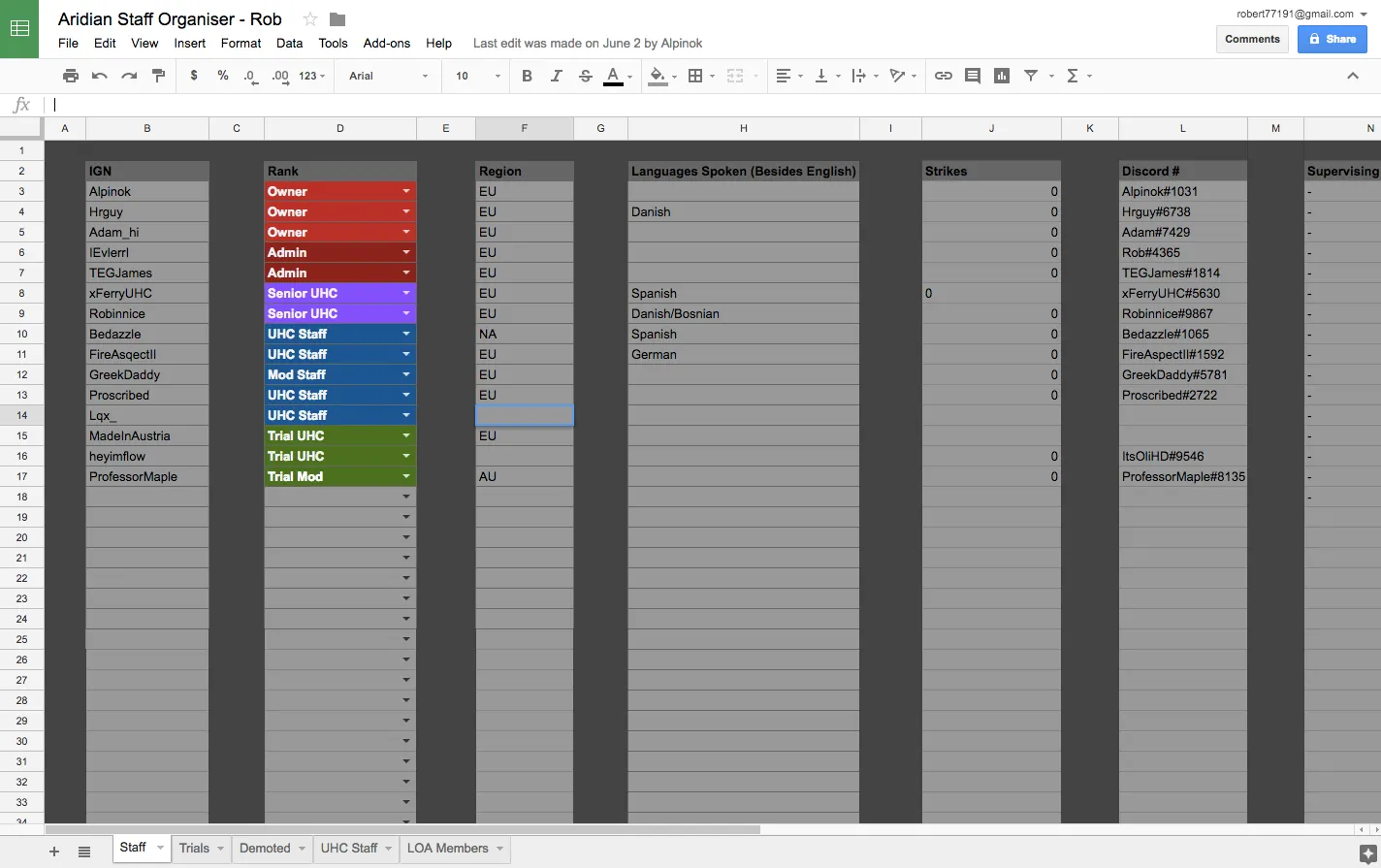This screenshot has width=1381, height=868.
Task: Open the Comments button
Action: click(x=1252, y=39)
